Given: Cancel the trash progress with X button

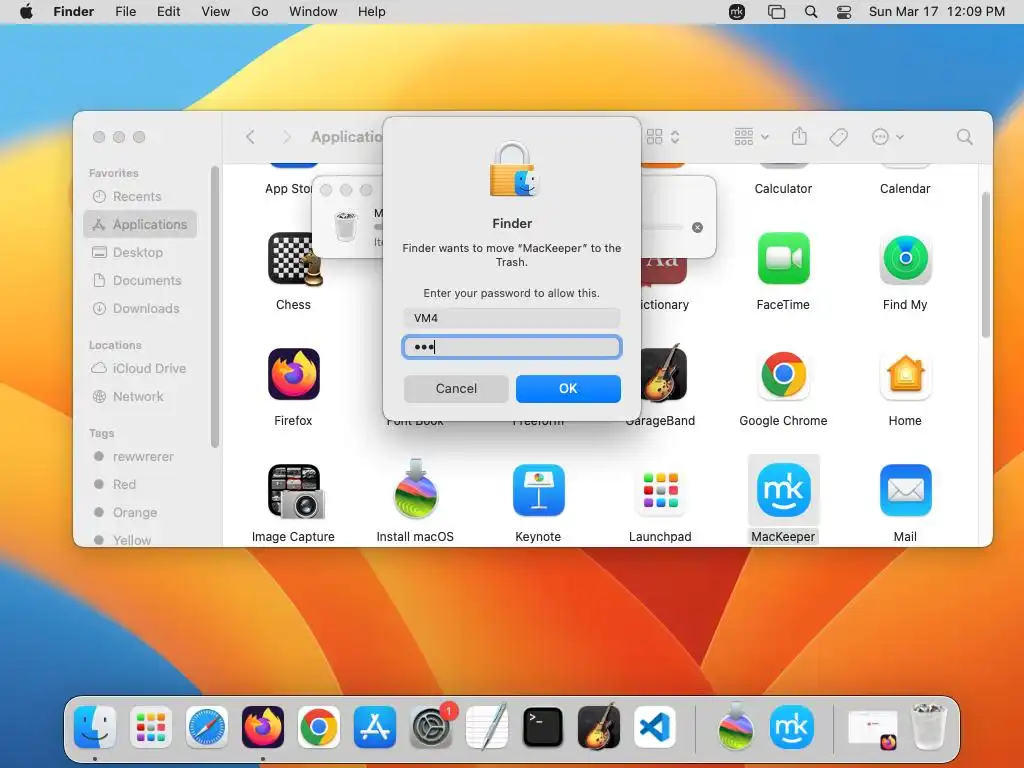Looking at the screenshot, I should tap(697, 227).
